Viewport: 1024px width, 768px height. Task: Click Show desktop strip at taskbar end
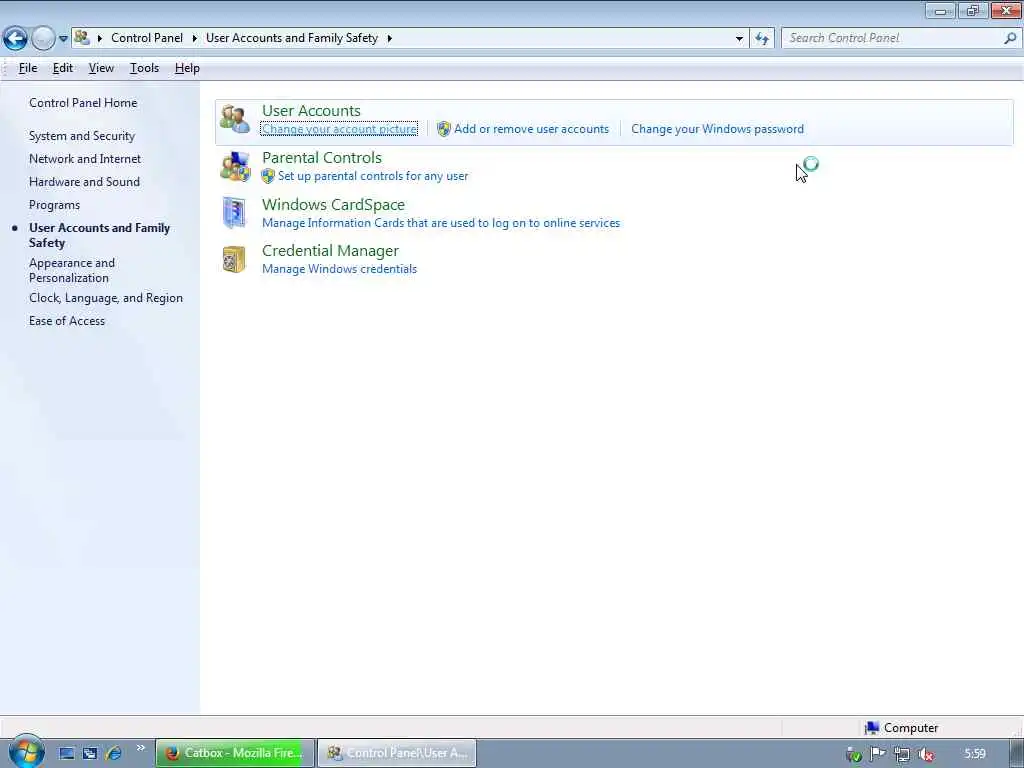coord(1016,753)
